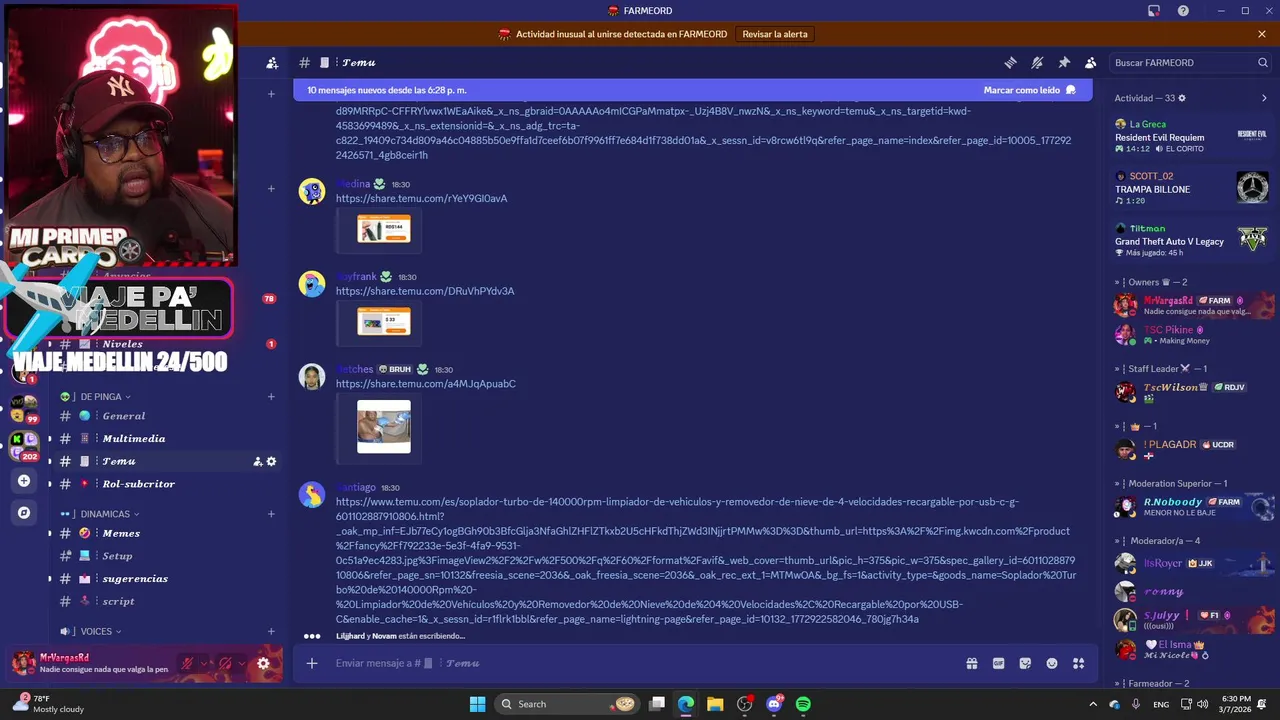
Task: Switch to the Rol-subcritor channel
Action: tap(166, 484)
